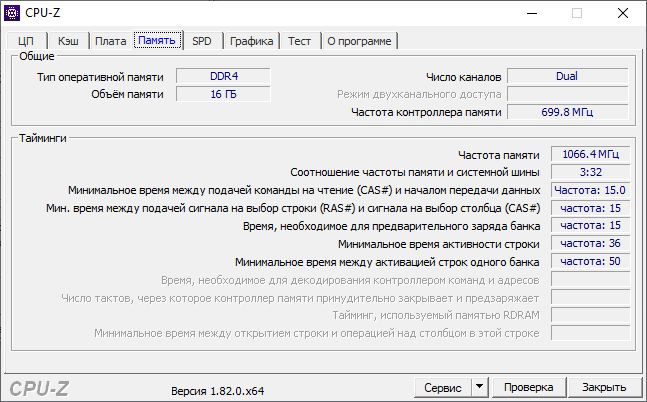
Task: Go to the Плата tab
Action: pyautogui.click(x=111, y=41)
